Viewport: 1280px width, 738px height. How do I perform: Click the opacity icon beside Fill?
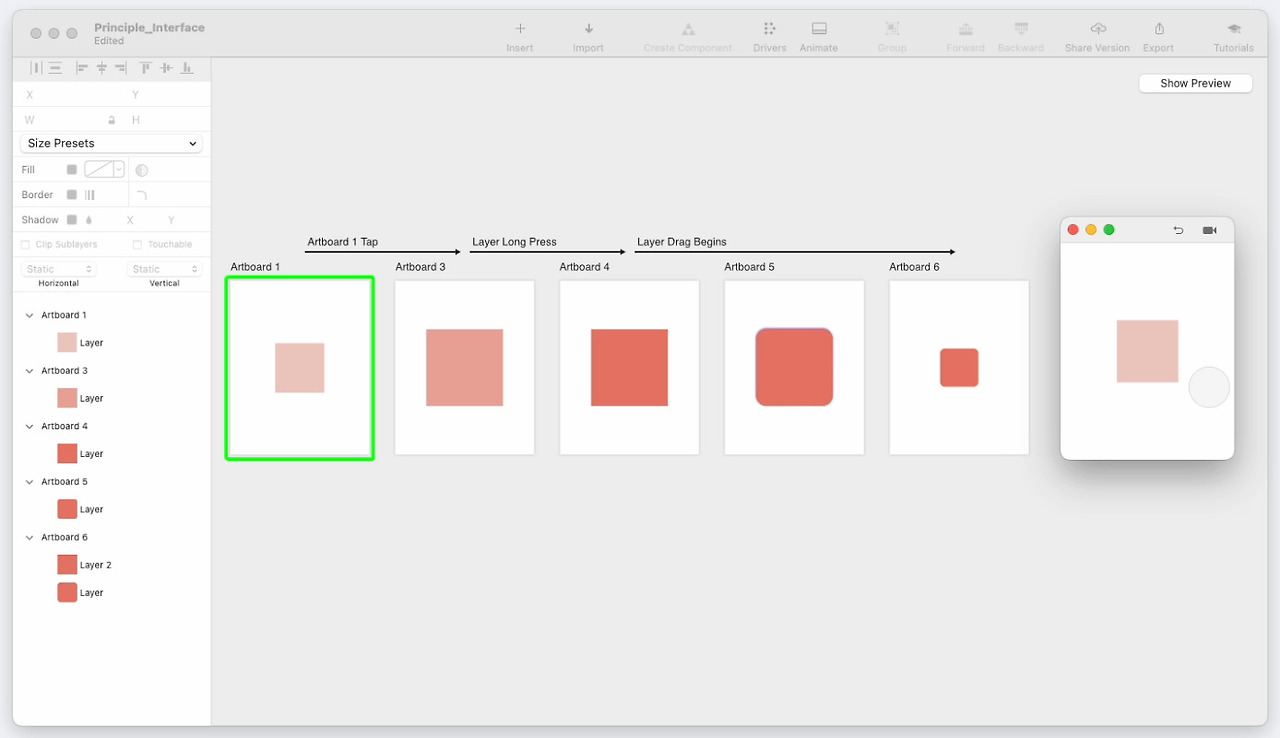click(142, 170)
